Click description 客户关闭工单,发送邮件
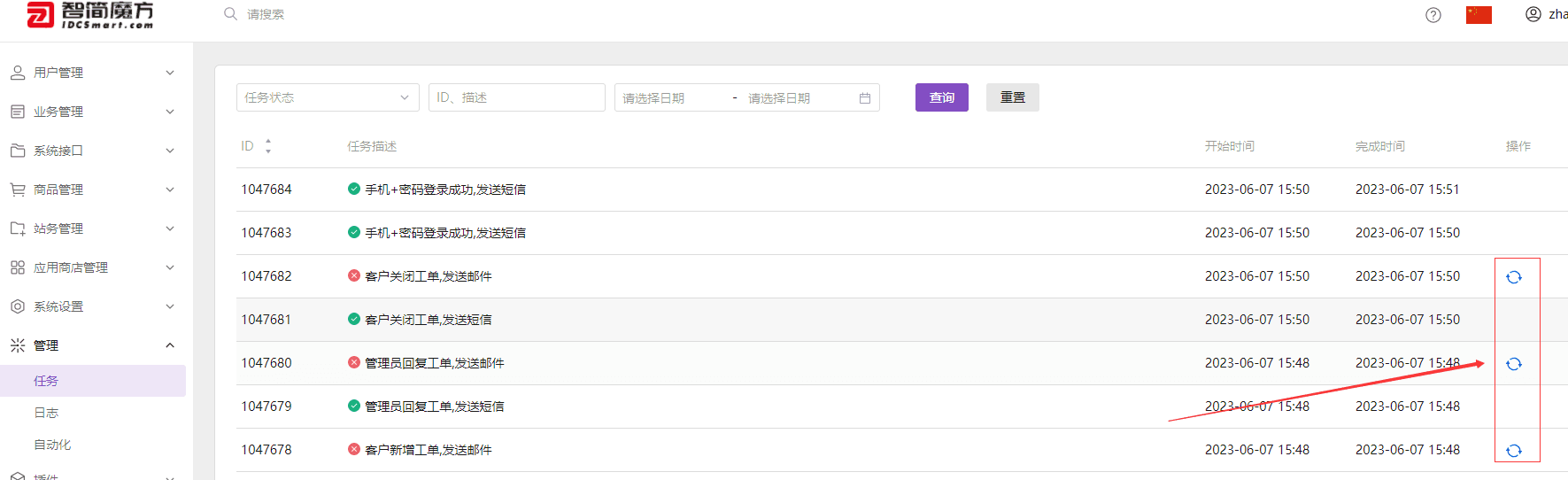The width and height of the screenshot is (1568, 480). click(x=429, y=276)
